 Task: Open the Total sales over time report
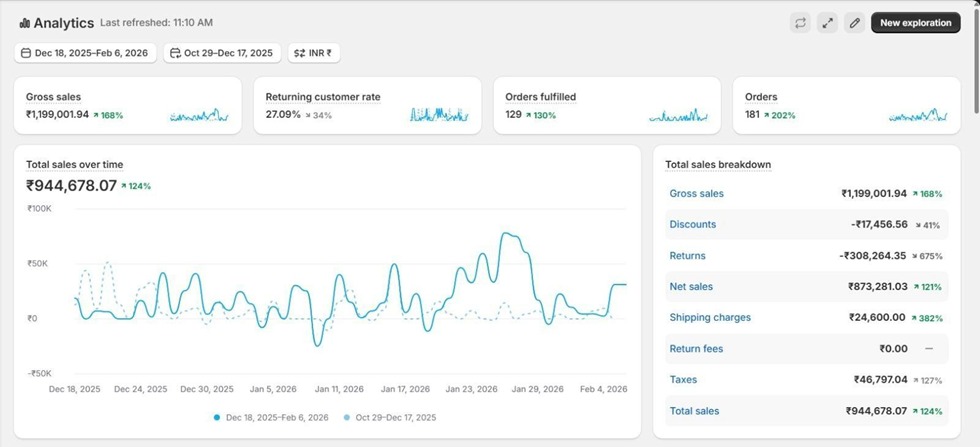pos(75,164)
